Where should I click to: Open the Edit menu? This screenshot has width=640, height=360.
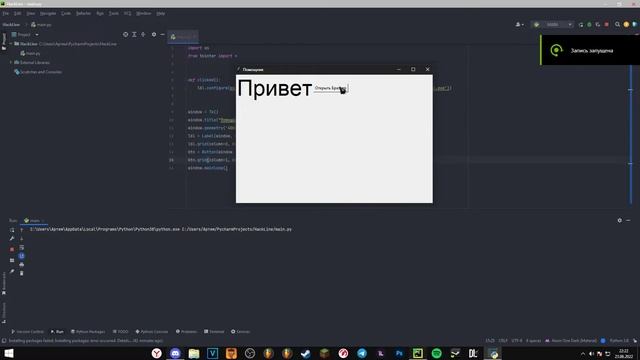pos(18,13)
